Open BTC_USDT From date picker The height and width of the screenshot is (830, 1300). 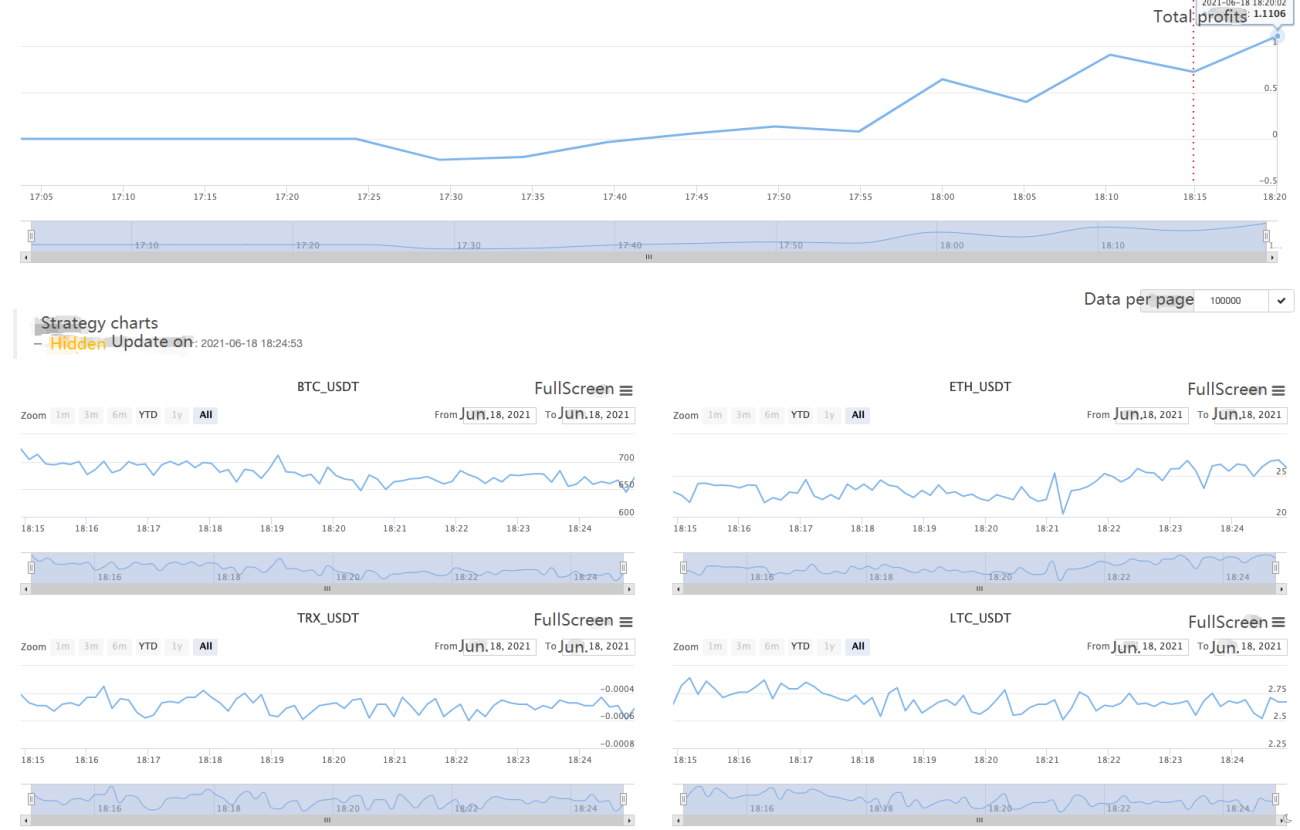pos(498,415)
